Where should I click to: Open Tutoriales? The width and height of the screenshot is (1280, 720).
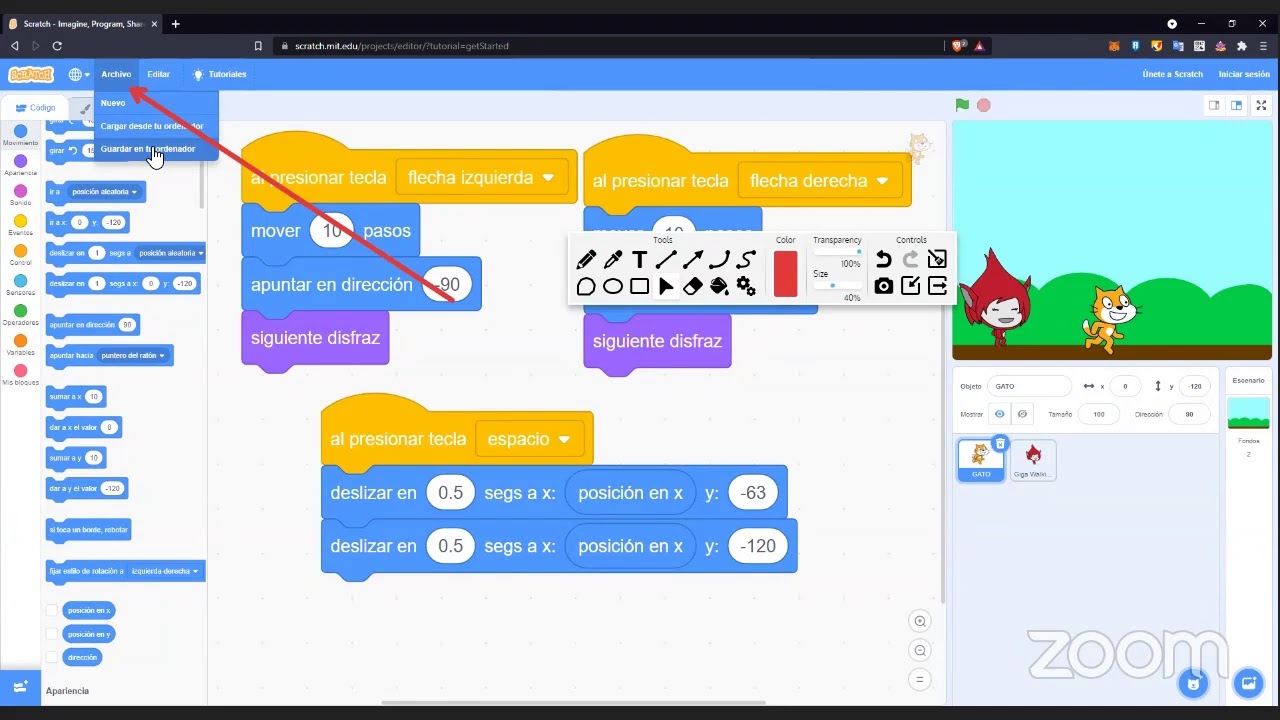click(x=220, y=74)
